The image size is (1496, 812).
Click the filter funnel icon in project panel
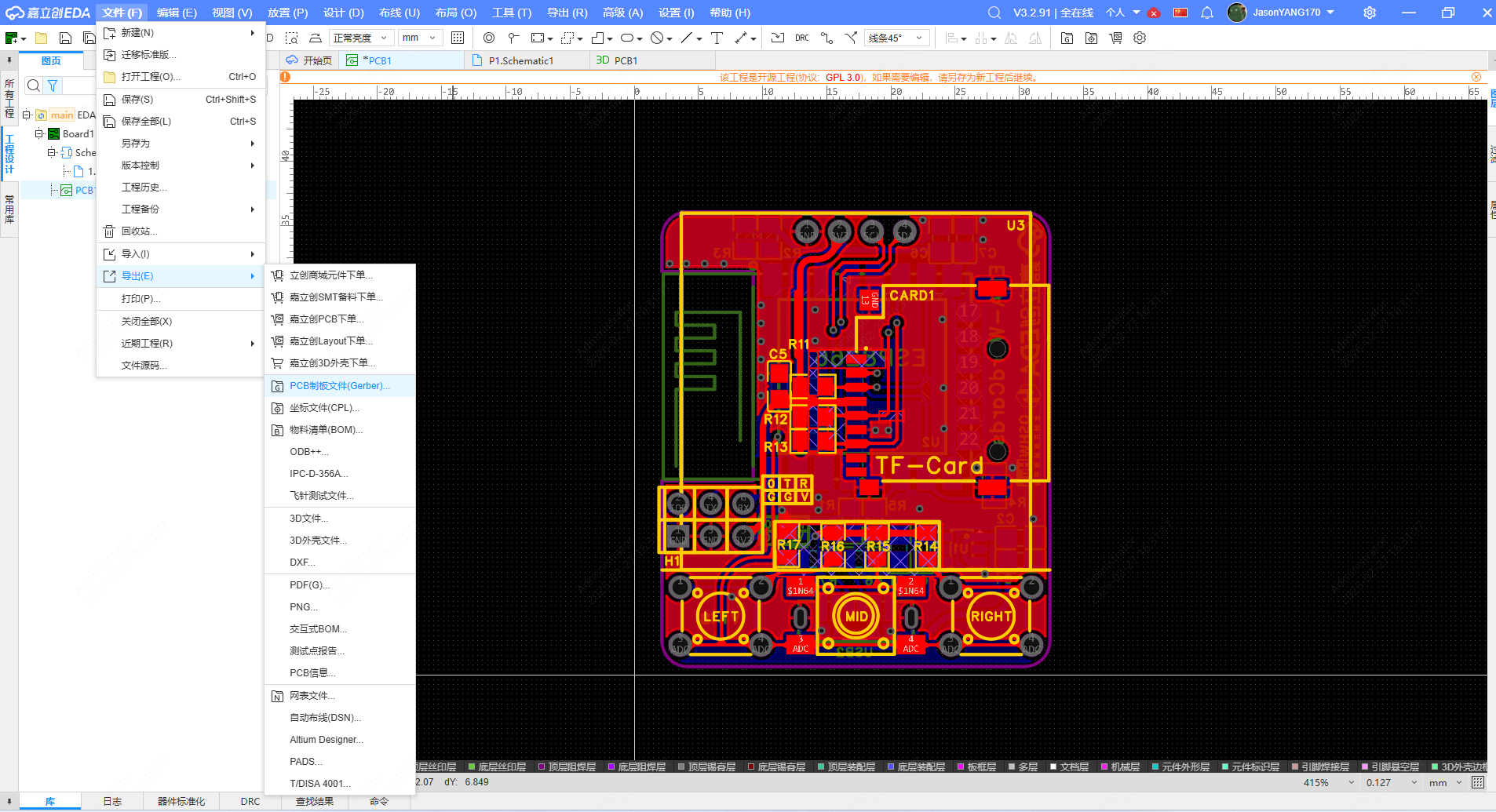[53, 86]
